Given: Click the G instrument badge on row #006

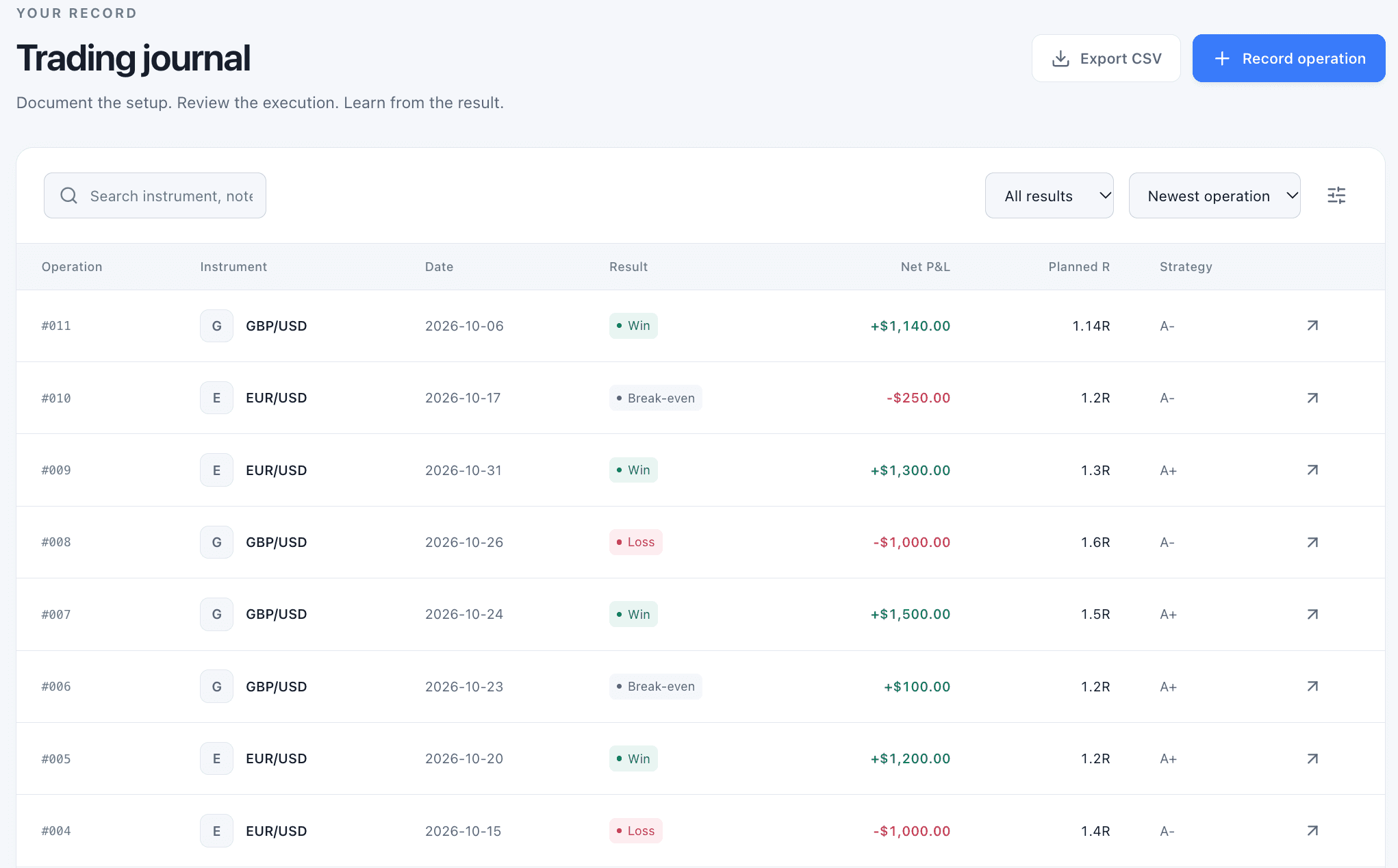Looking at the screenshot, I should tap(216, 687).
